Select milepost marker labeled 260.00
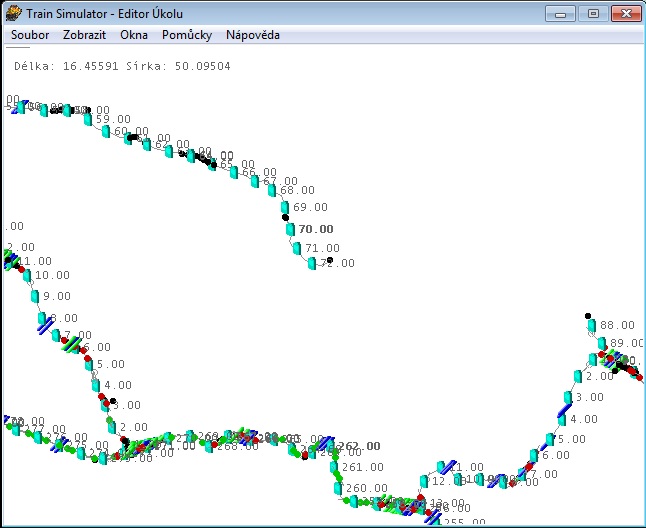The image size is (646, 528). click(338, 488)
